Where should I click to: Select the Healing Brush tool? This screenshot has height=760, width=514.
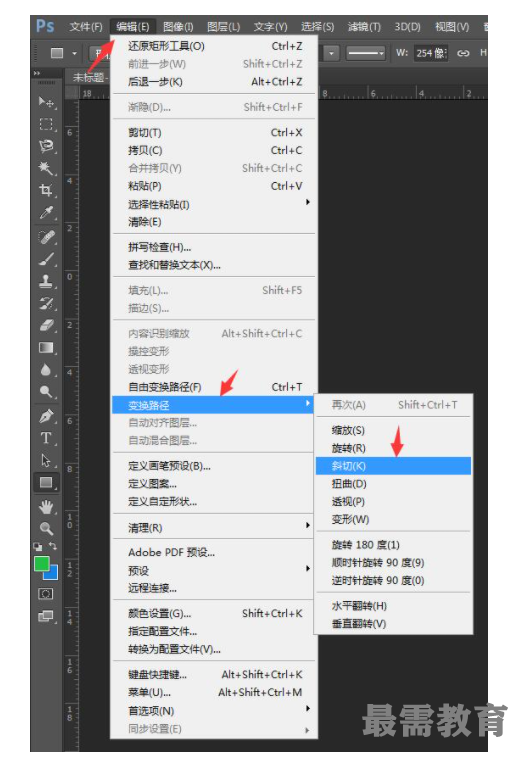coord(47,237)
